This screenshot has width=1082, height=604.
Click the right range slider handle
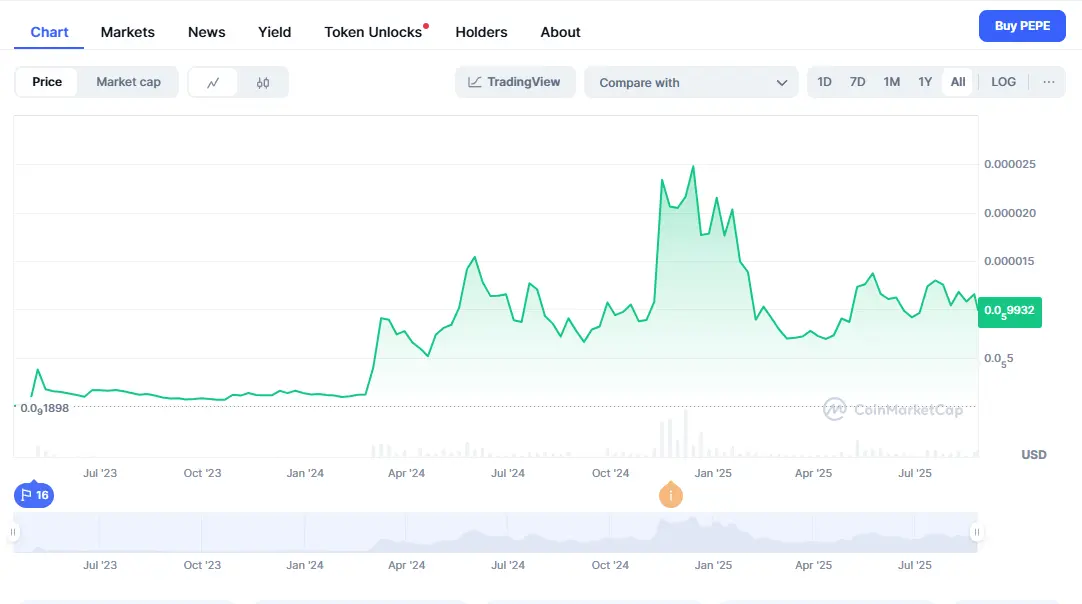[976, 532]
